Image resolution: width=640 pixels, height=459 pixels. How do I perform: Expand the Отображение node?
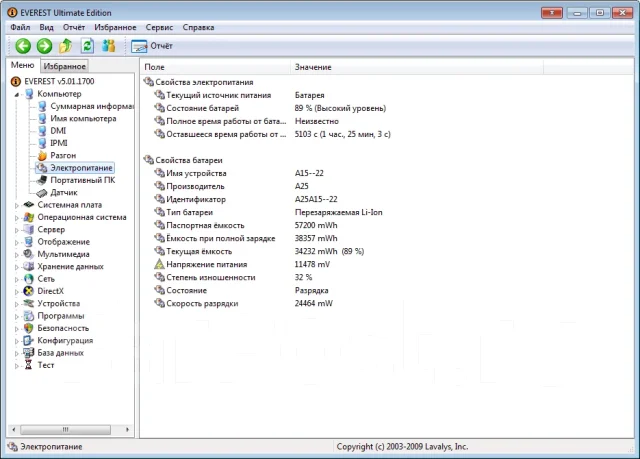pyautogui.click(x=17, y=242)
